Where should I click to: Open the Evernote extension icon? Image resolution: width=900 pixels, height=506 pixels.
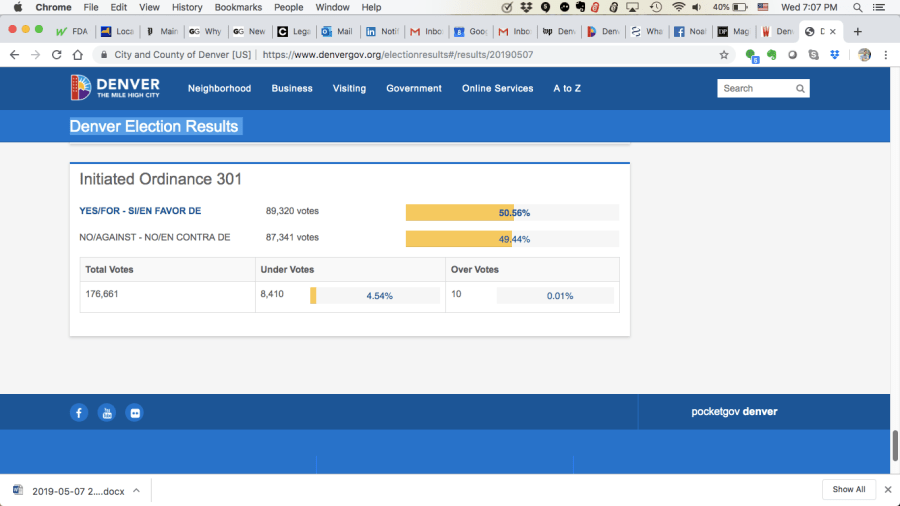(771, 55)
